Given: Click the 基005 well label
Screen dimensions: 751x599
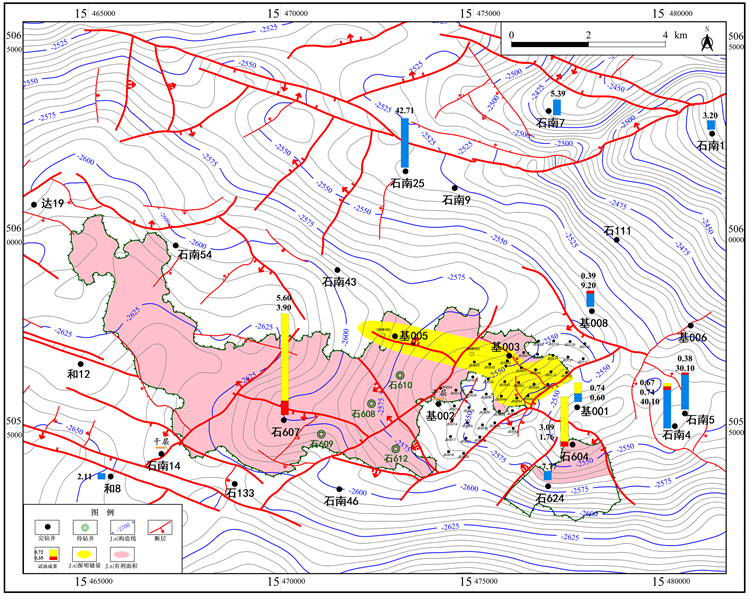Looking at the screenshot, I should 414,336.
